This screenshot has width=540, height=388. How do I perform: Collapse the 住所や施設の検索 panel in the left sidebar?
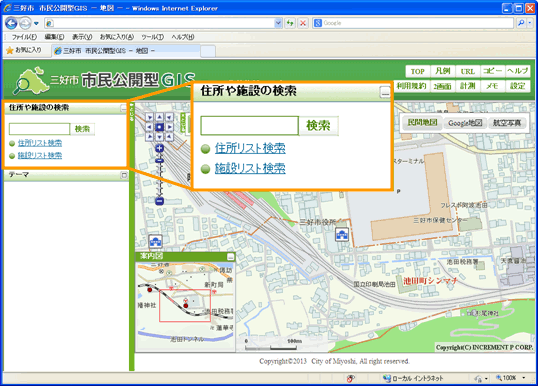(x=124, y=108)
